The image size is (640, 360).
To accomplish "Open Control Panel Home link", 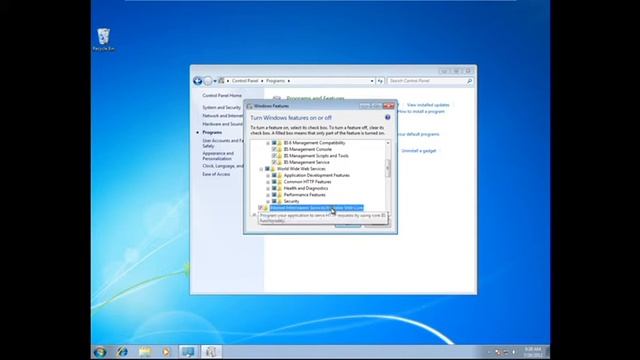I will tap(222, 96).
